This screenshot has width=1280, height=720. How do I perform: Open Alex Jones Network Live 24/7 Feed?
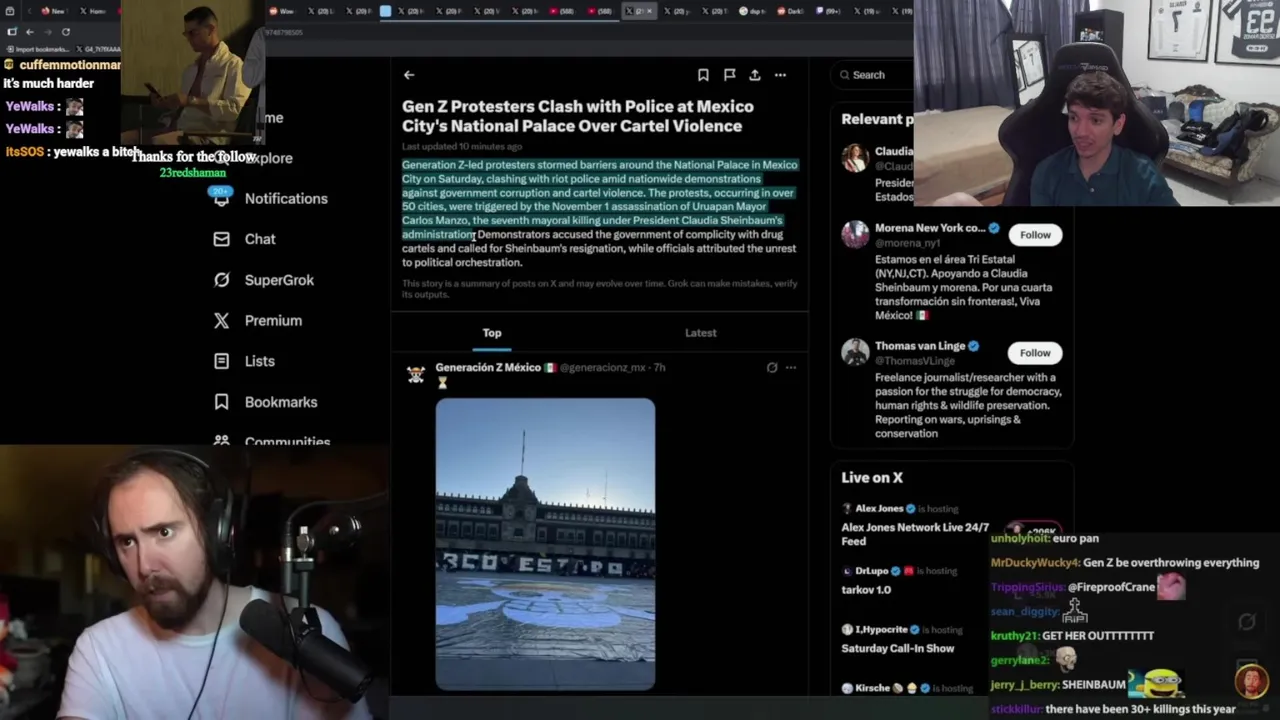pyautogui.click(x=915, y=534)
